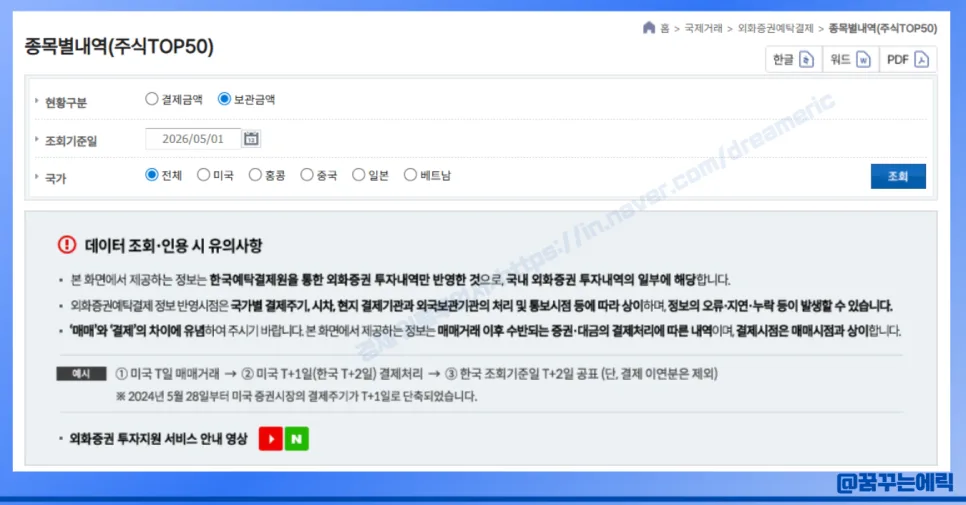Click 종목별내역(주식TOP50) breadcrumb entry
The height and width of the screenshot is (505, 966).
(x=883, y=28)
